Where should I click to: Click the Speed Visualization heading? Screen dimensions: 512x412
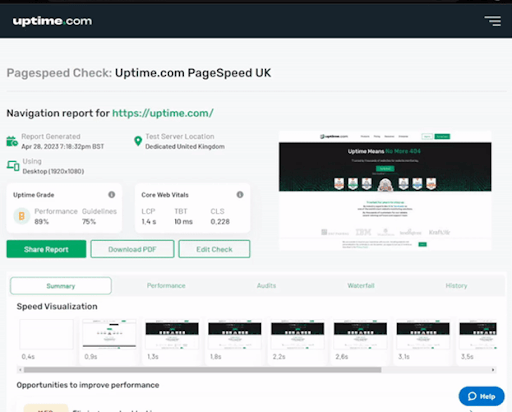pyautogui.click(x=57, y=306)
